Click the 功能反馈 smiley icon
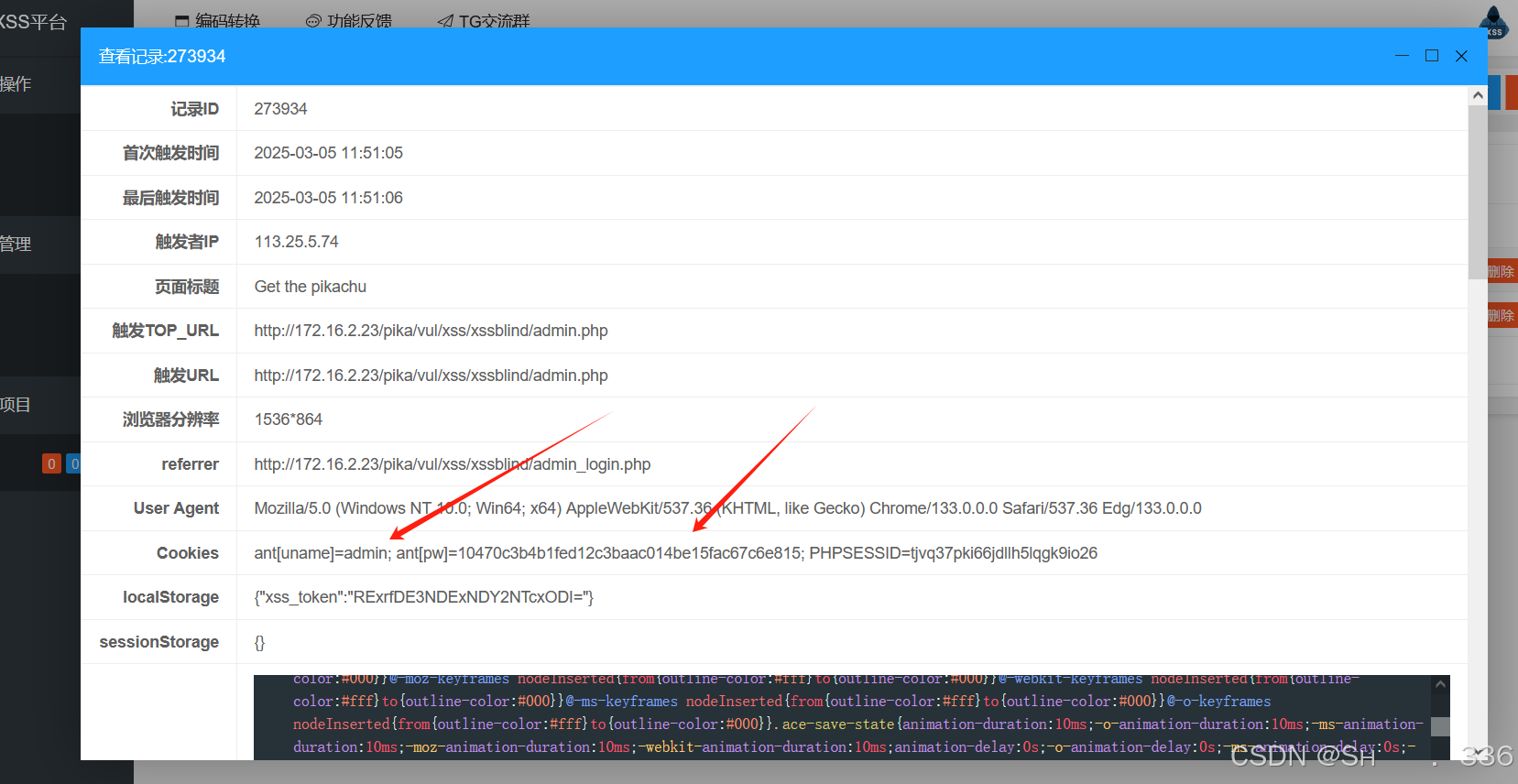1518x784 pixels. click(x=313, y=21)
